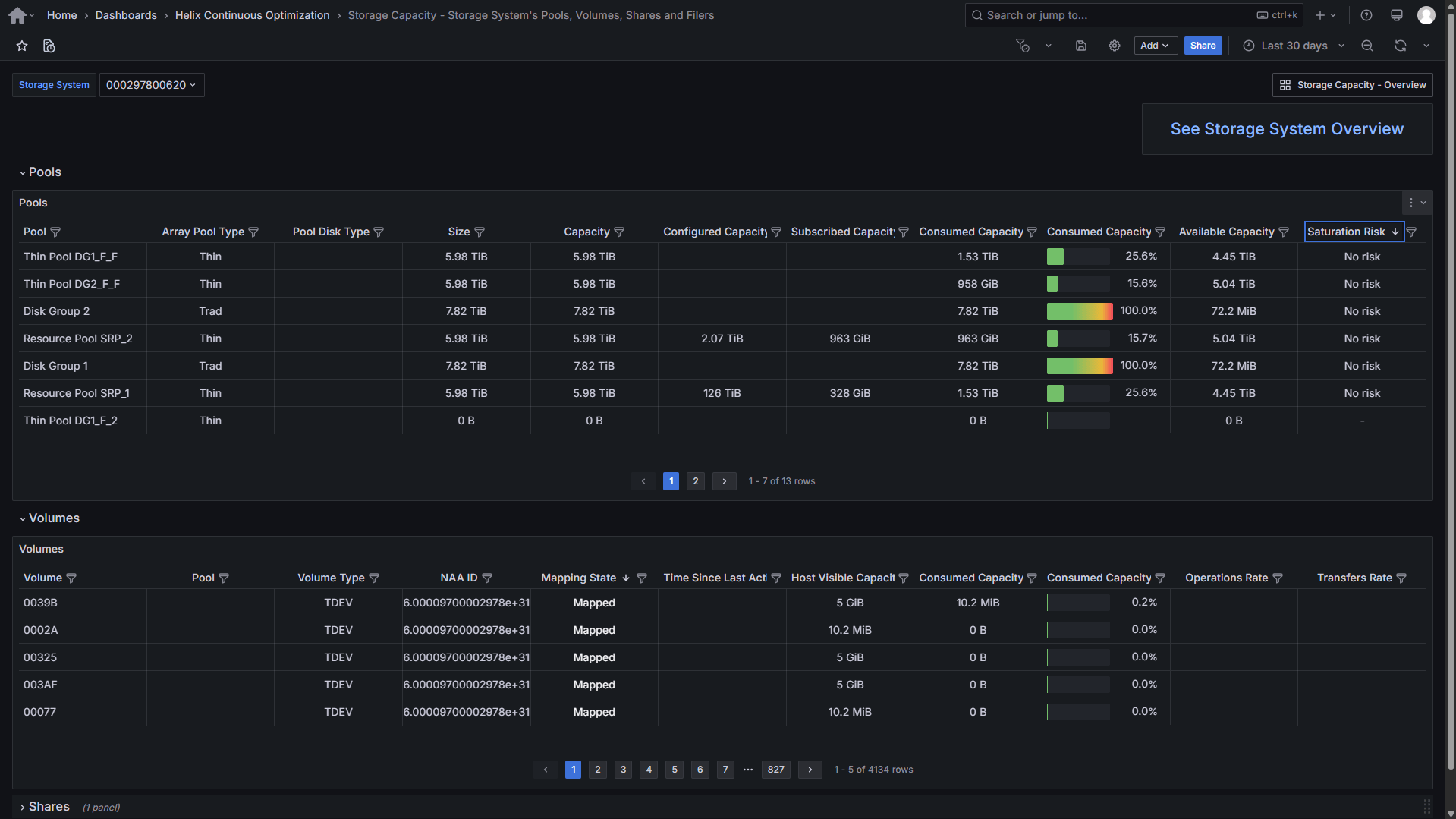Open See Storage System Overview link
Image resolution: width=1456 pixels, height=819 pixels.
(x=1286, y=129)
